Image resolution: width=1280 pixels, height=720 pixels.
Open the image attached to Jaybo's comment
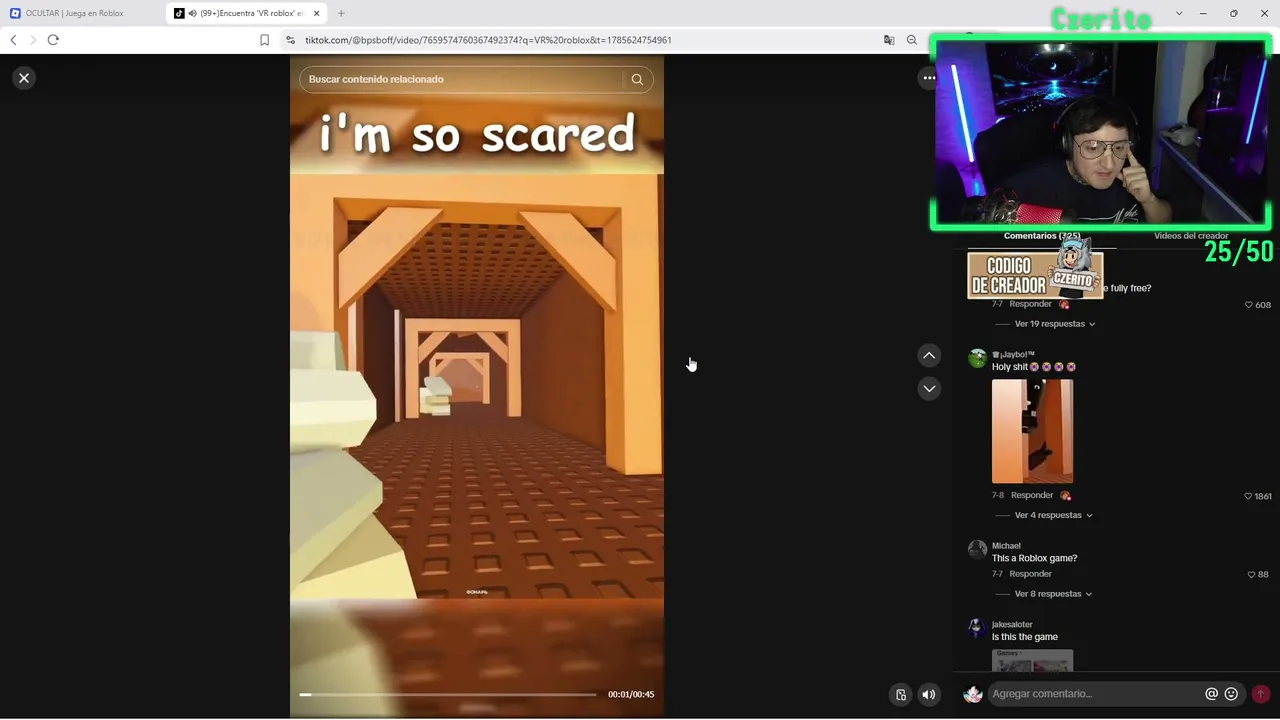point(1032,431)
